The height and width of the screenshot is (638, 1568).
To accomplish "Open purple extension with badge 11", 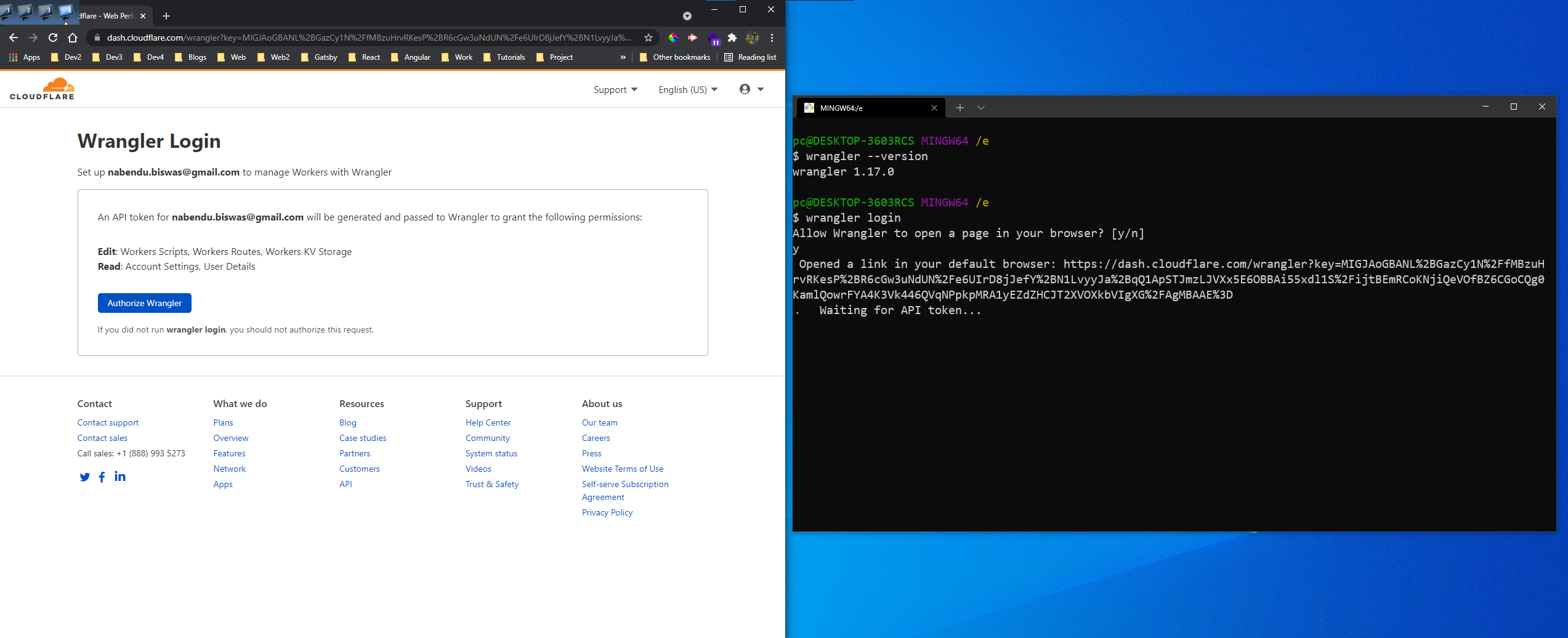I will [x=713, y=39].
